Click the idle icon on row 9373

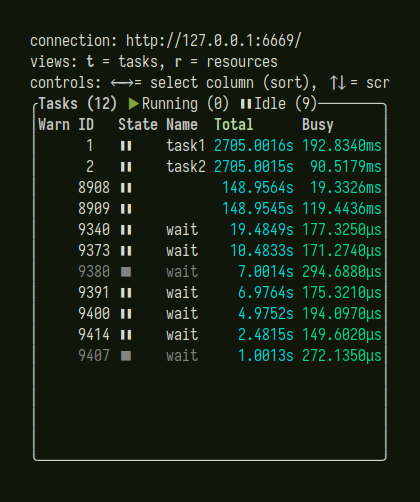tap(126, 251)
